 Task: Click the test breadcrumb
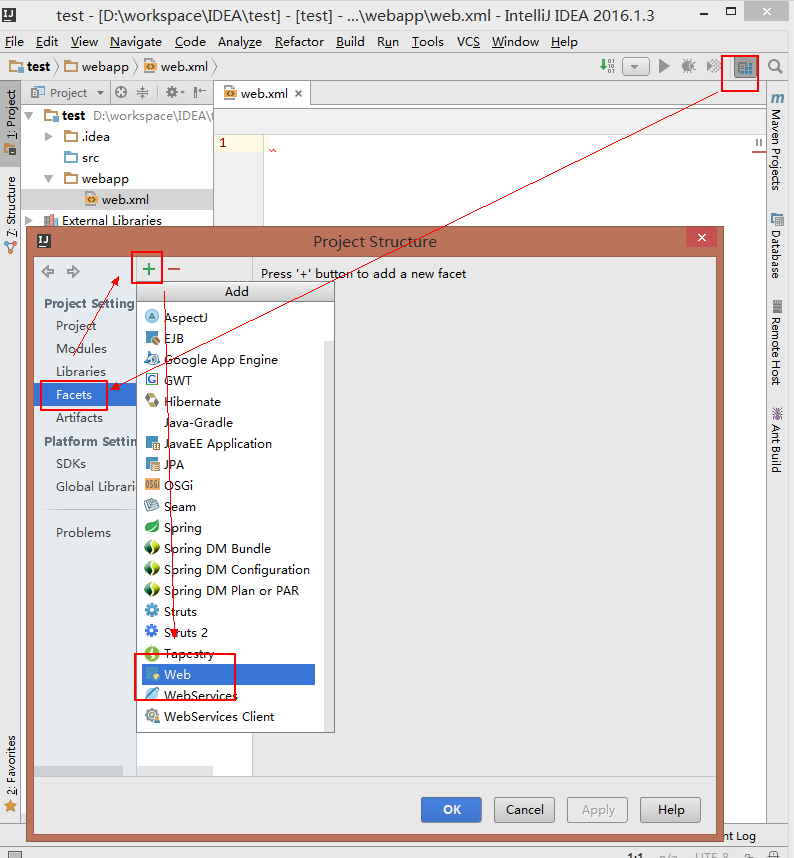[31, 67]
